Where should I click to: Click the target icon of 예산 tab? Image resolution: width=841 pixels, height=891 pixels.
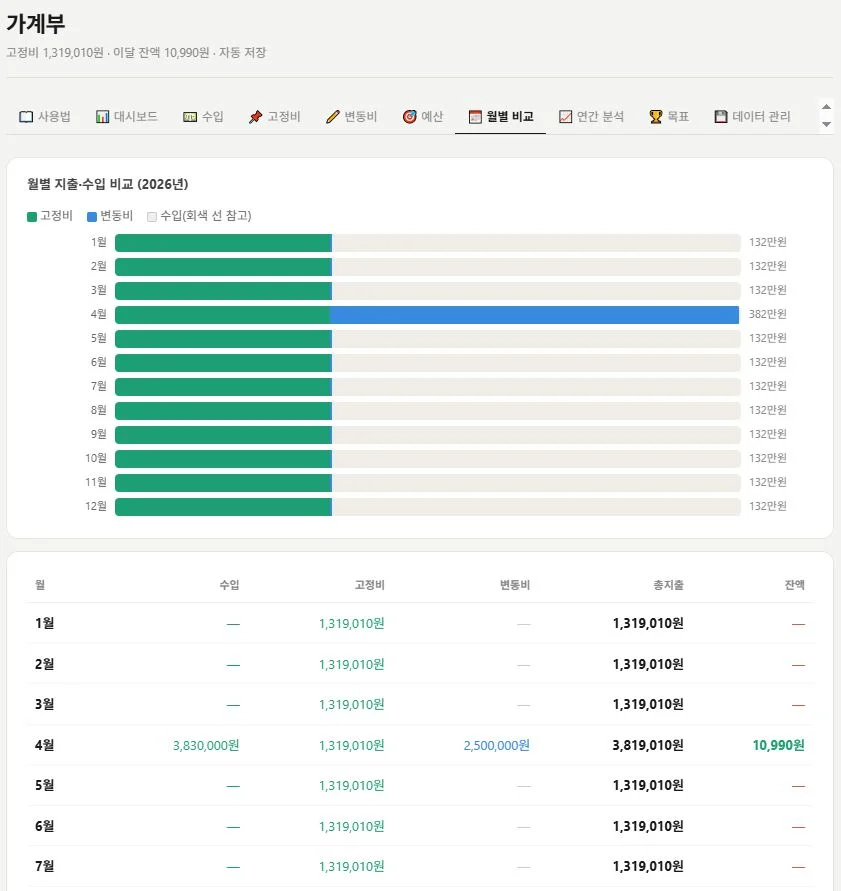click(x=409, y=116)
